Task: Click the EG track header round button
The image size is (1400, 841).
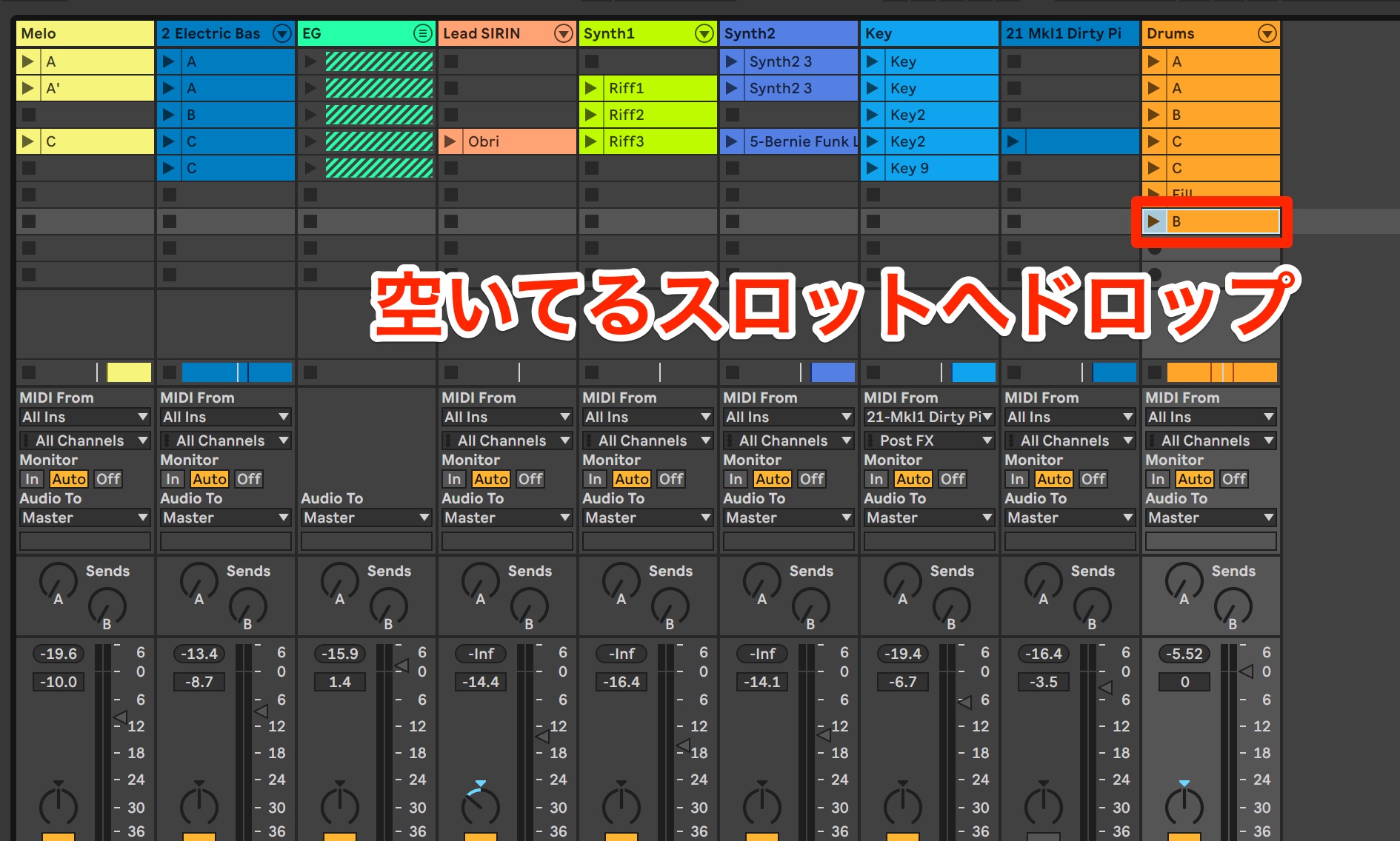Action: [422, 33]
